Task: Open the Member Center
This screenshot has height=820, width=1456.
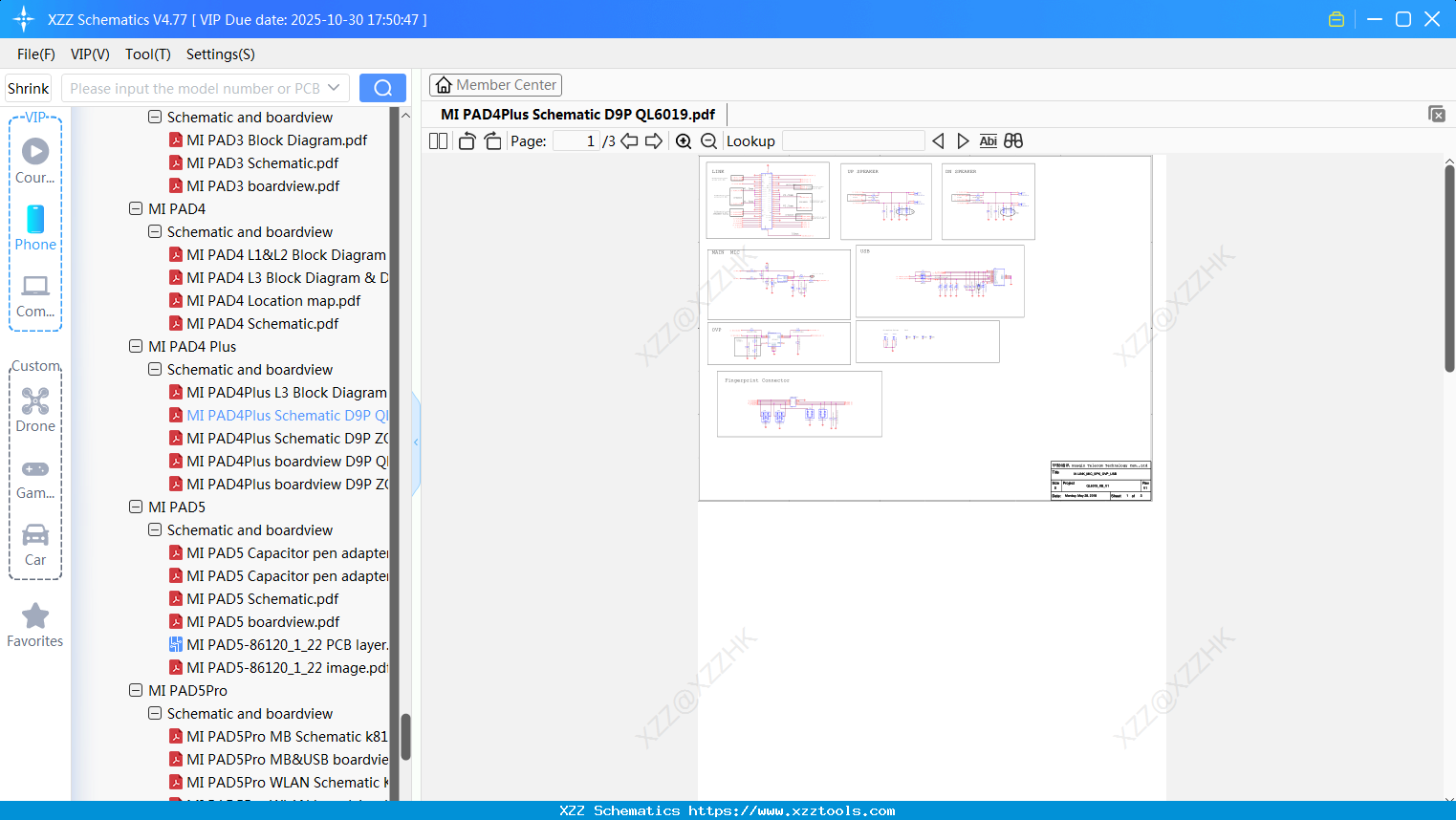Action: point(495,85)
